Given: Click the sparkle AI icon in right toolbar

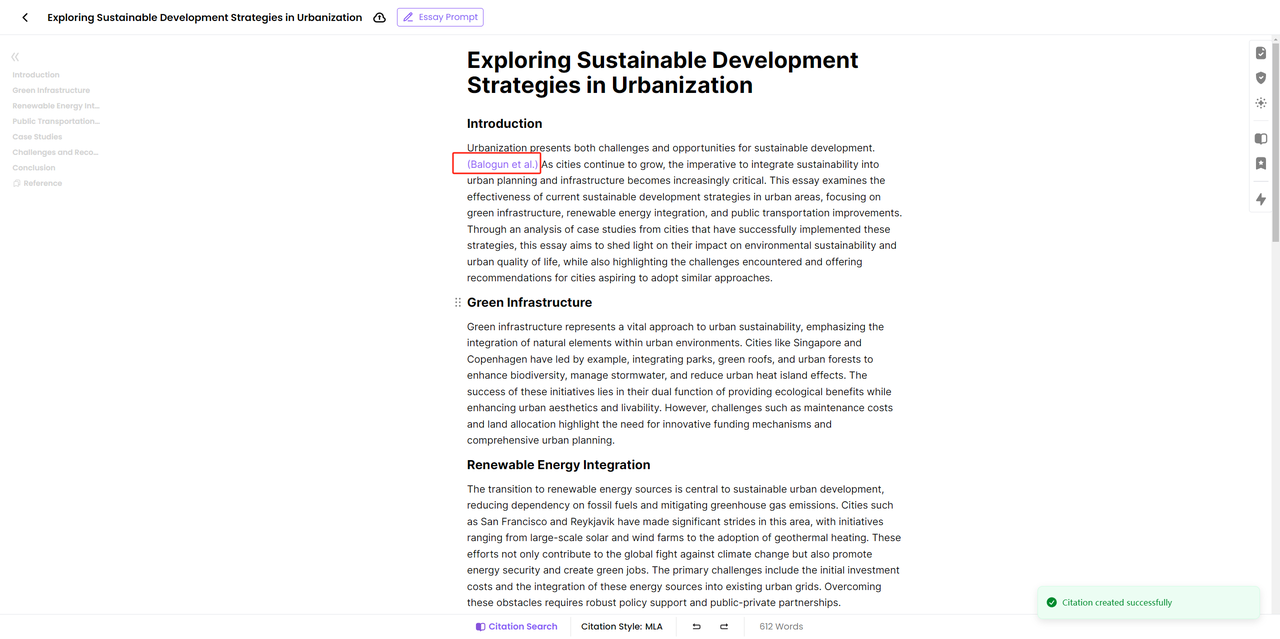Looking at the screenshot, I should click(x=1261, y=103).
